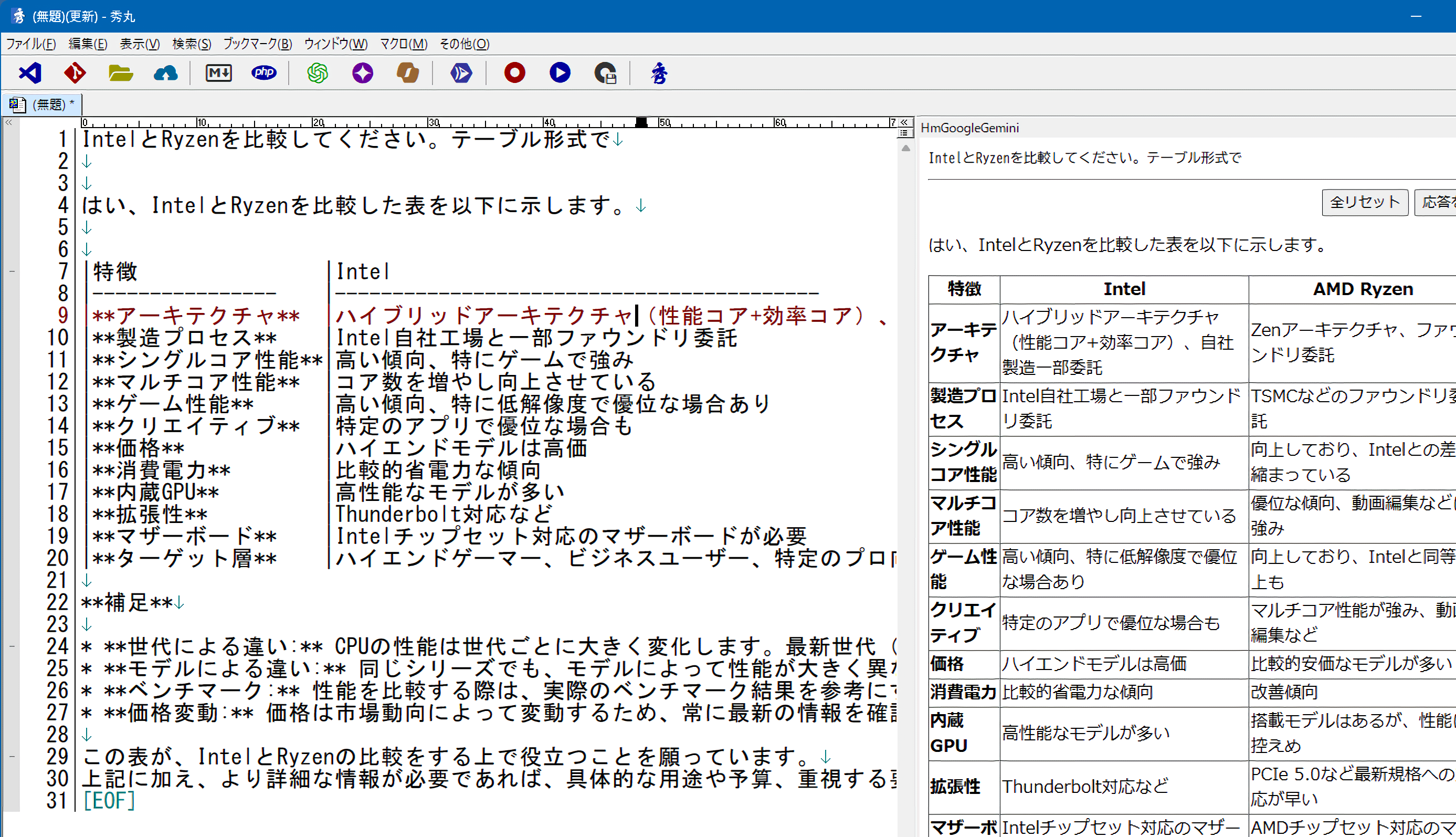
Task: Click the Markdown preview toolbar icon
Action: 218,73
